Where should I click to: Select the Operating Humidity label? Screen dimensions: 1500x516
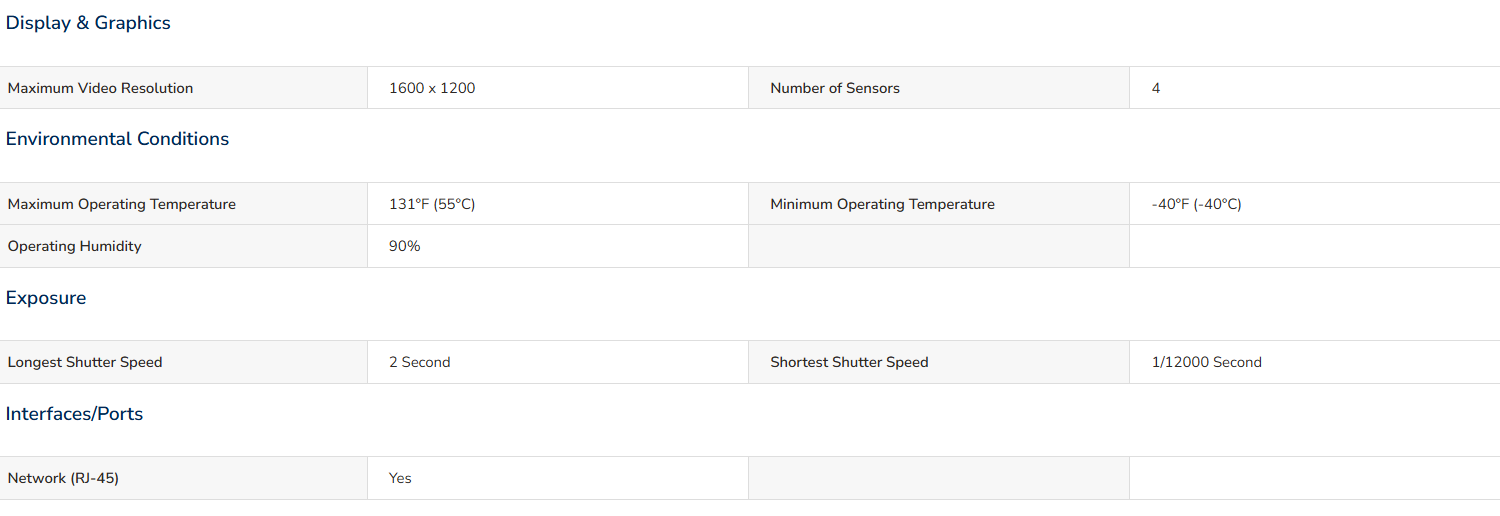click(x=75, y=246)
